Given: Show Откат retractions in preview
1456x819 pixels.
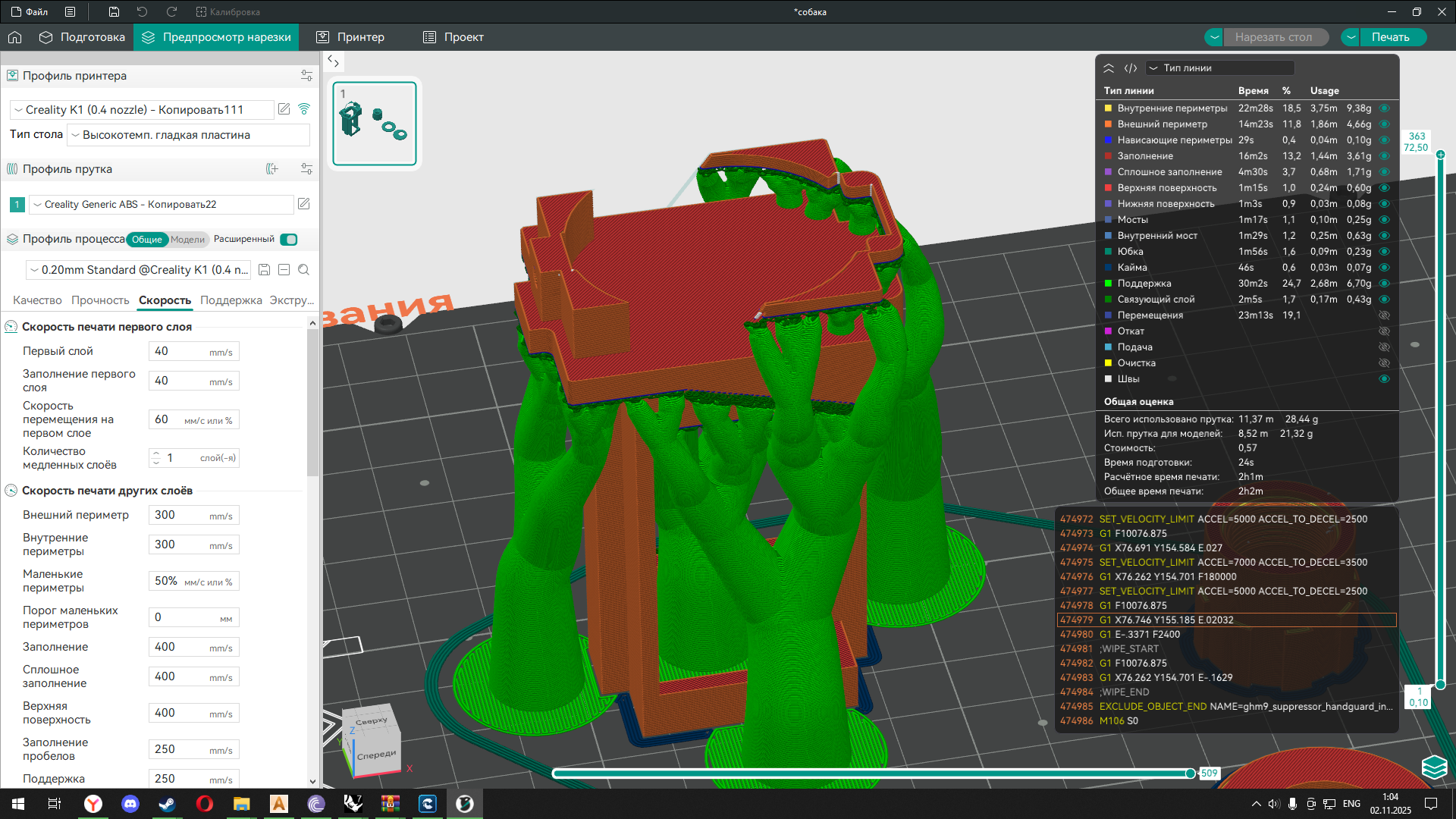Looking at the screenshot, I should coord(1384,331).
